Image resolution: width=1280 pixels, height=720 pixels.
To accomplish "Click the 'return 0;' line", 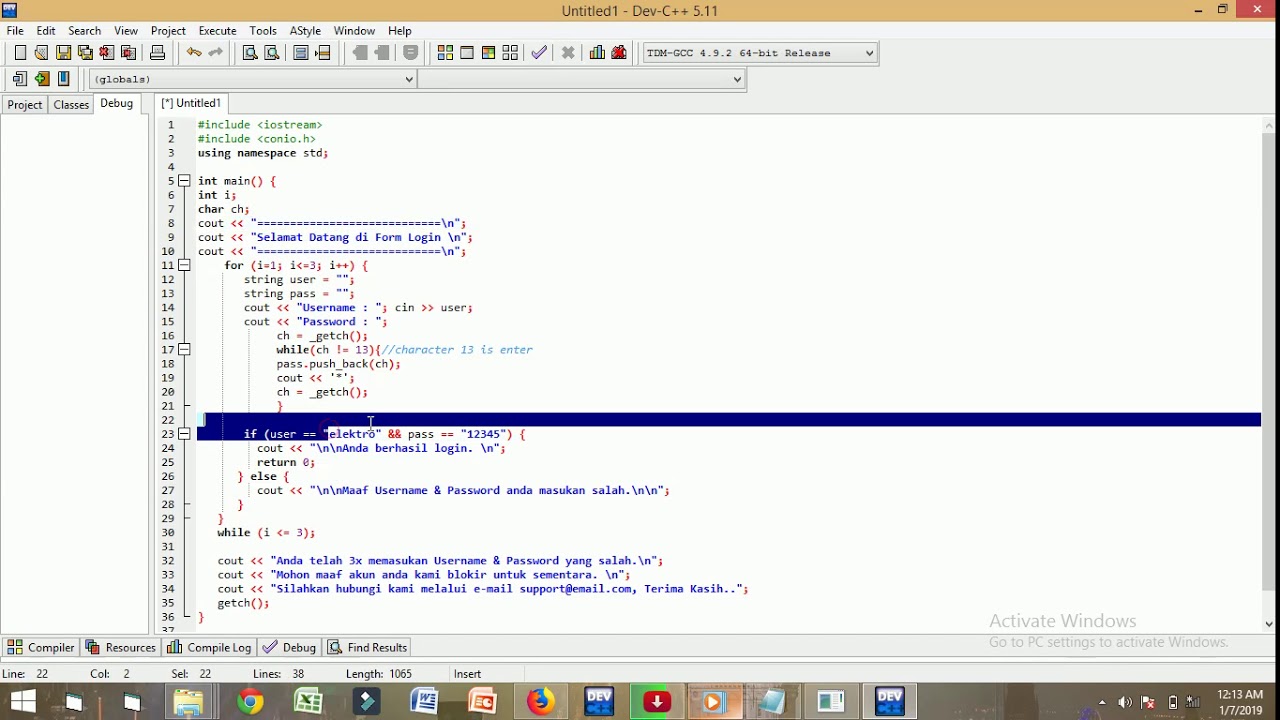I will 286,462.
